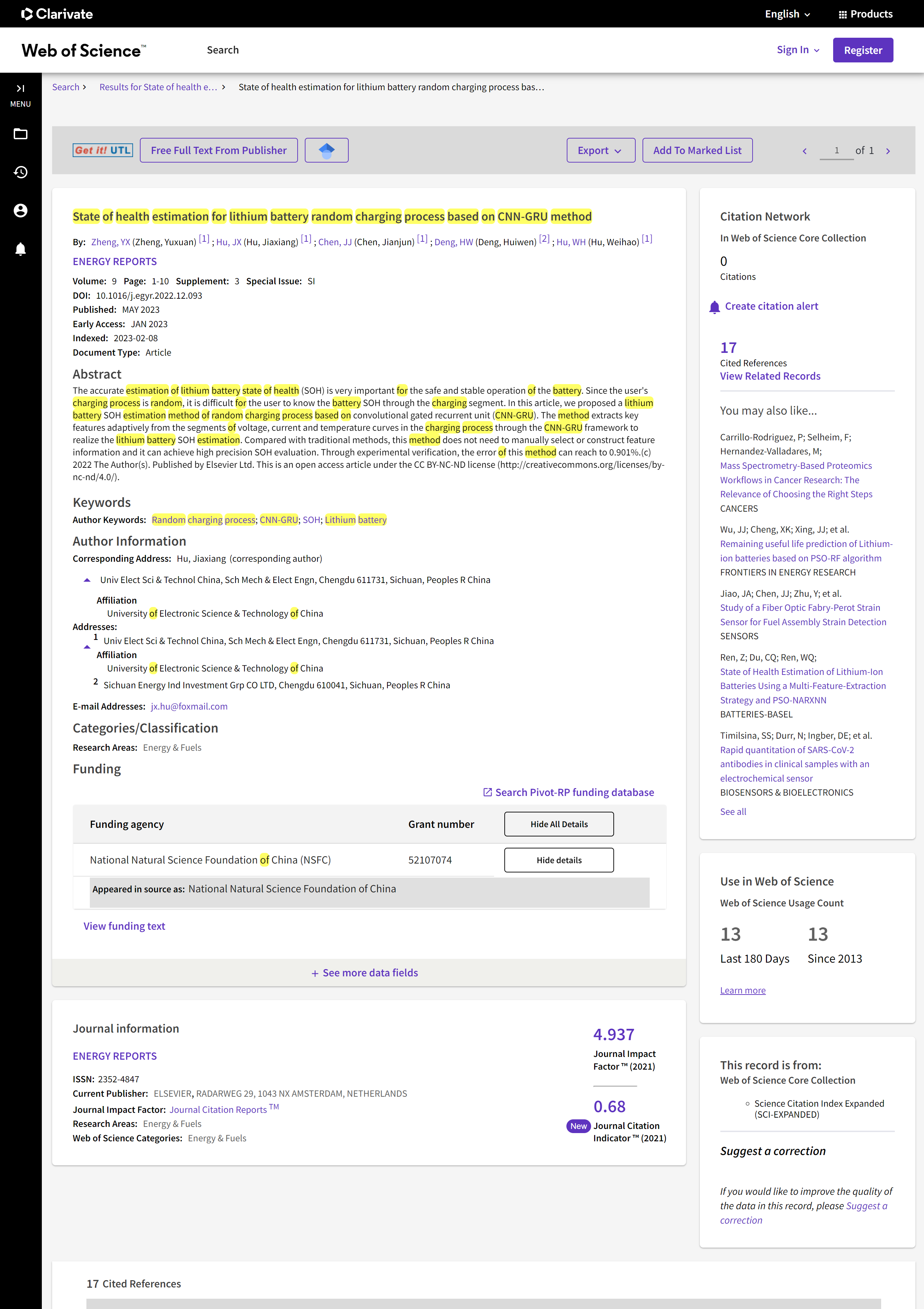924x1309 pixels.
Task: Click the Google Scholar icon button
Action: coord(327,151)
